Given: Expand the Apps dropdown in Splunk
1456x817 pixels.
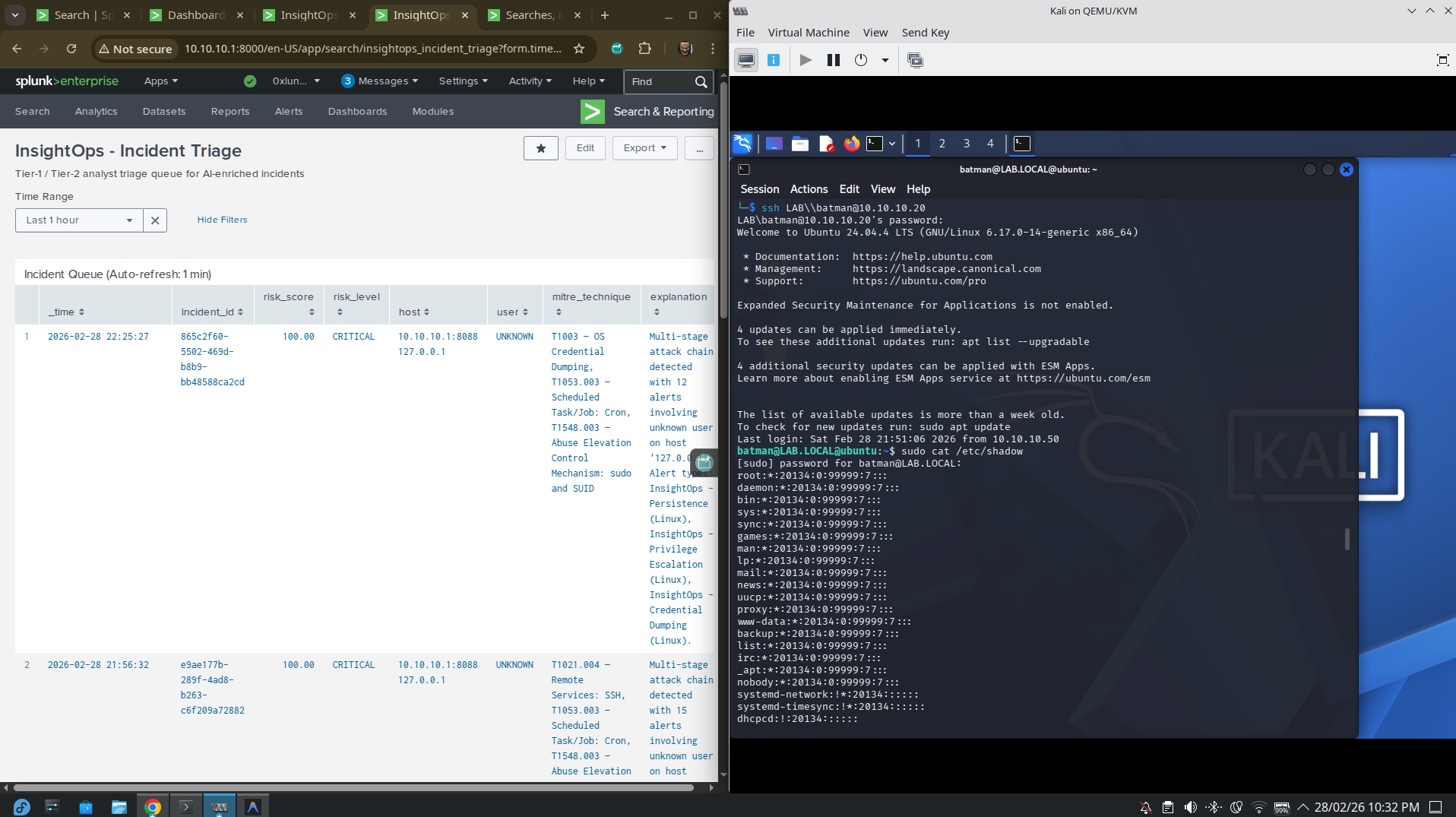Looking at the screenshot, I should tap(161, 81).
